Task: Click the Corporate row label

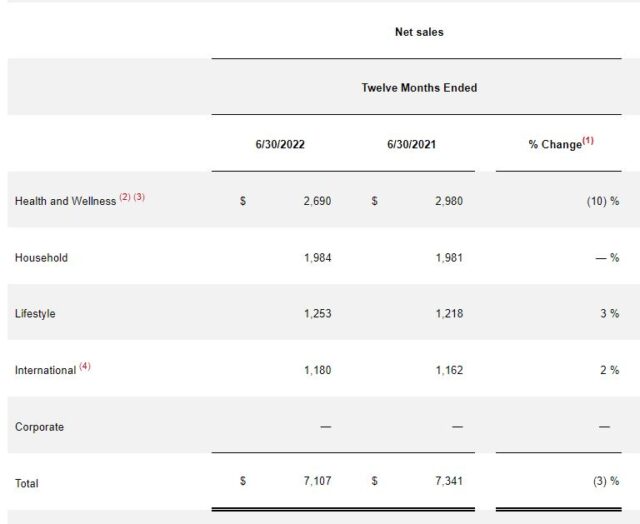Action: [x=39, y=427]
